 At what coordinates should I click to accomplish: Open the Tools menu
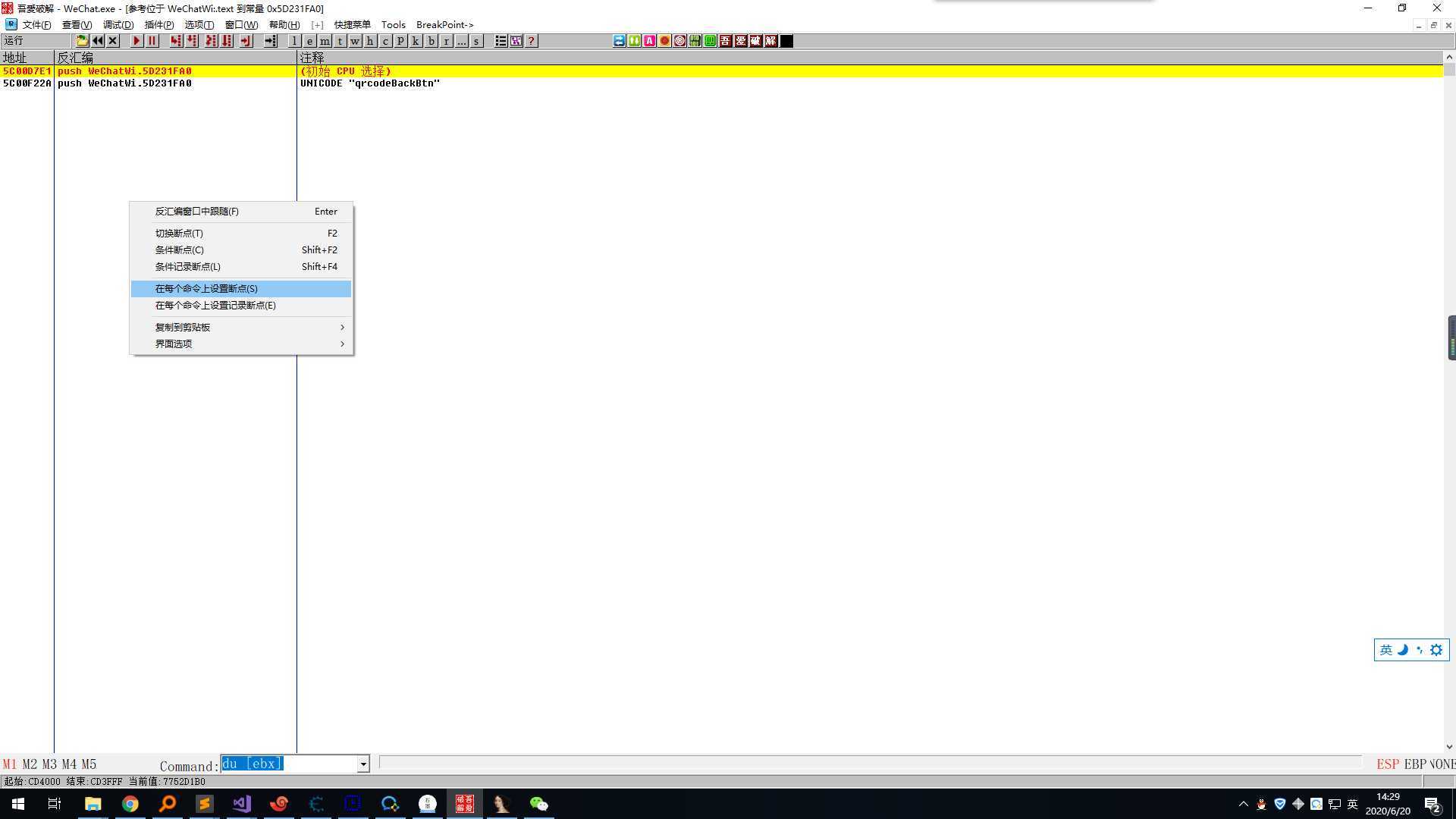394,25
